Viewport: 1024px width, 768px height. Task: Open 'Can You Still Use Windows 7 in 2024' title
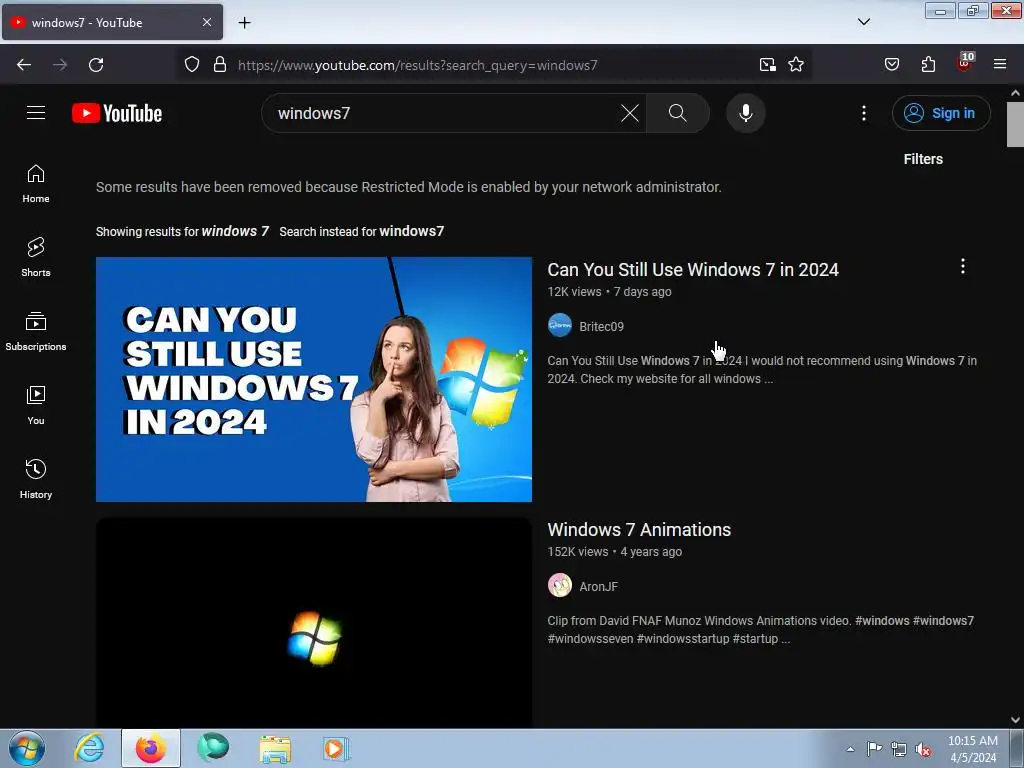point(693,270)
